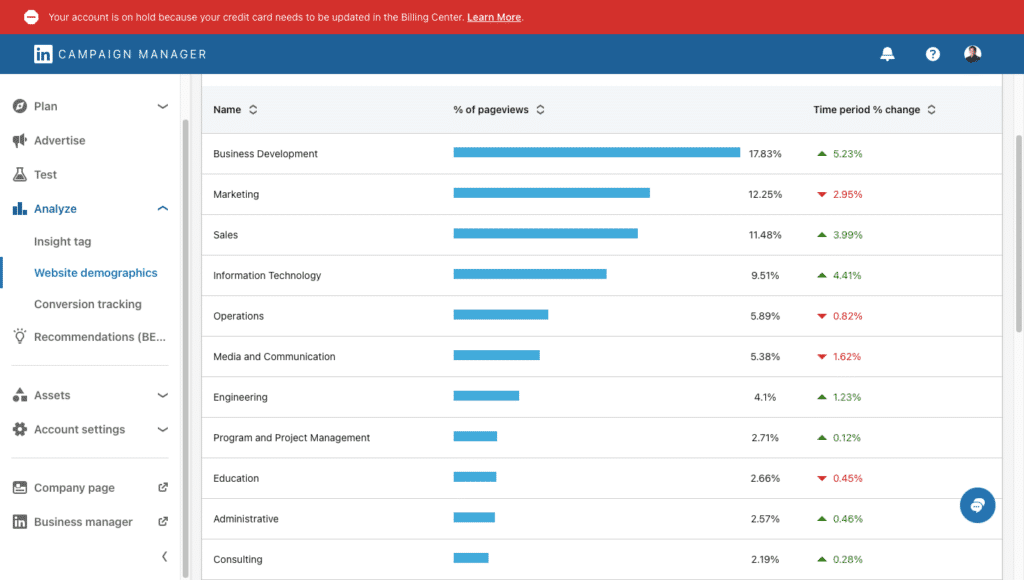Go to Test section
The width and height of the screenshot is (1024, 580).
[x=45, y=174]
